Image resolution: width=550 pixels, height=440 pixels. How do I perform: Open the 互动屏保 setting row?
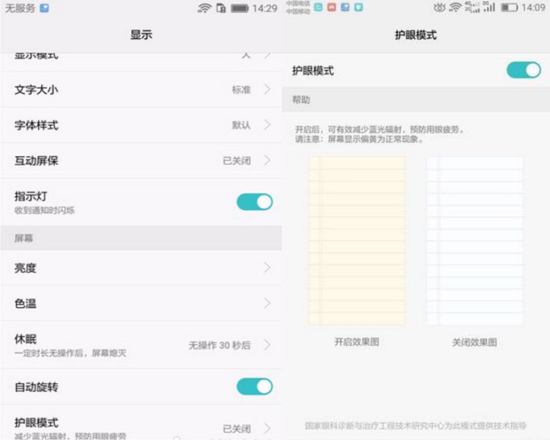[141, 161]
